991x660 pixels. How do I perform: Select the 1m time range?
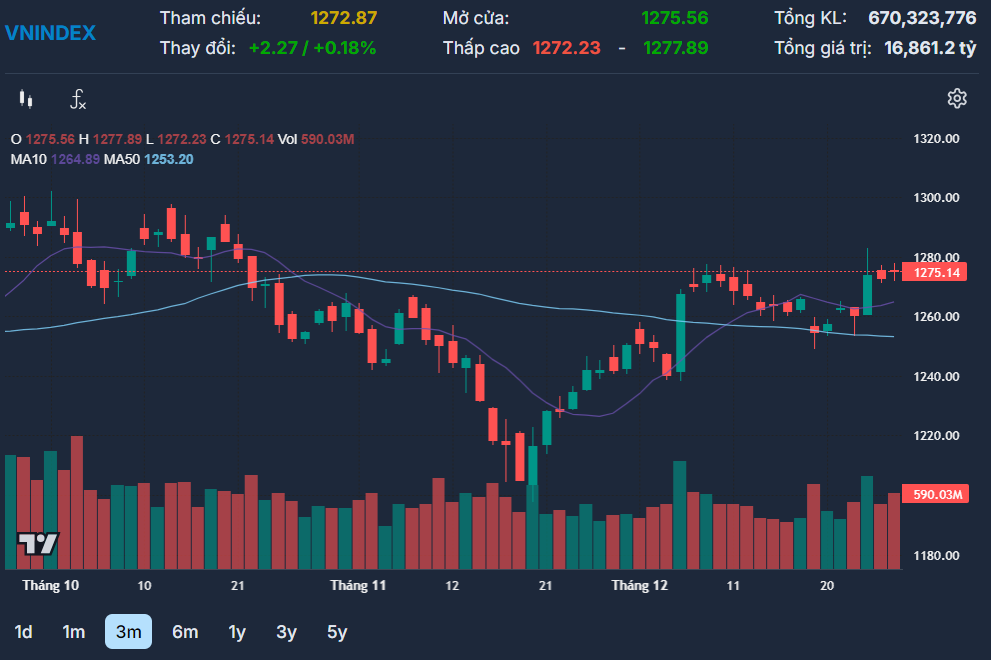coord(74,632)
